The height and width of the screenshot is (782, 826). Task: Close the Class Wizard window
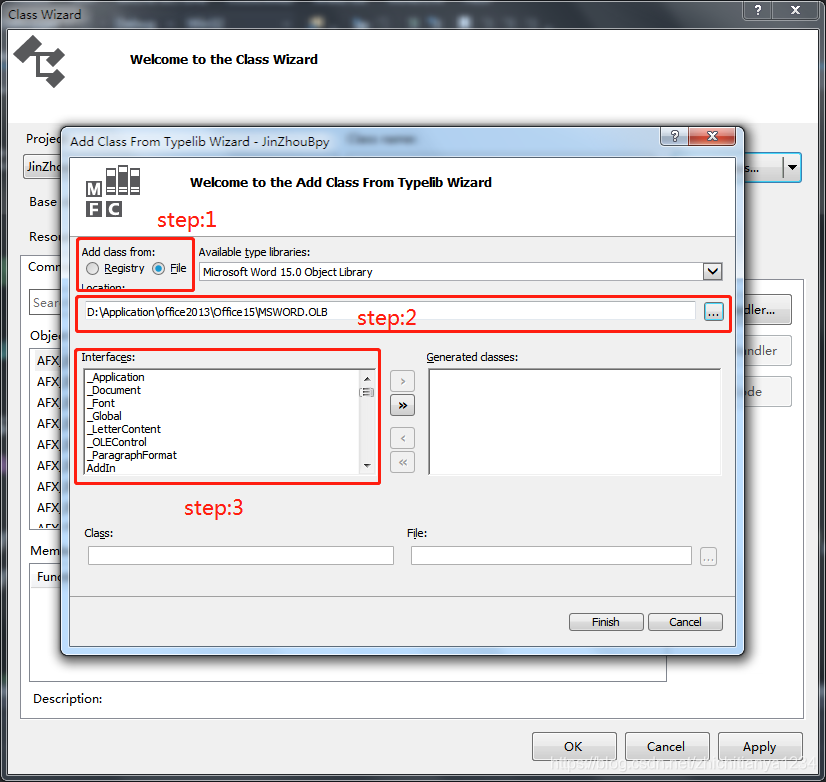pyautogui.click(x=795, y=9)
